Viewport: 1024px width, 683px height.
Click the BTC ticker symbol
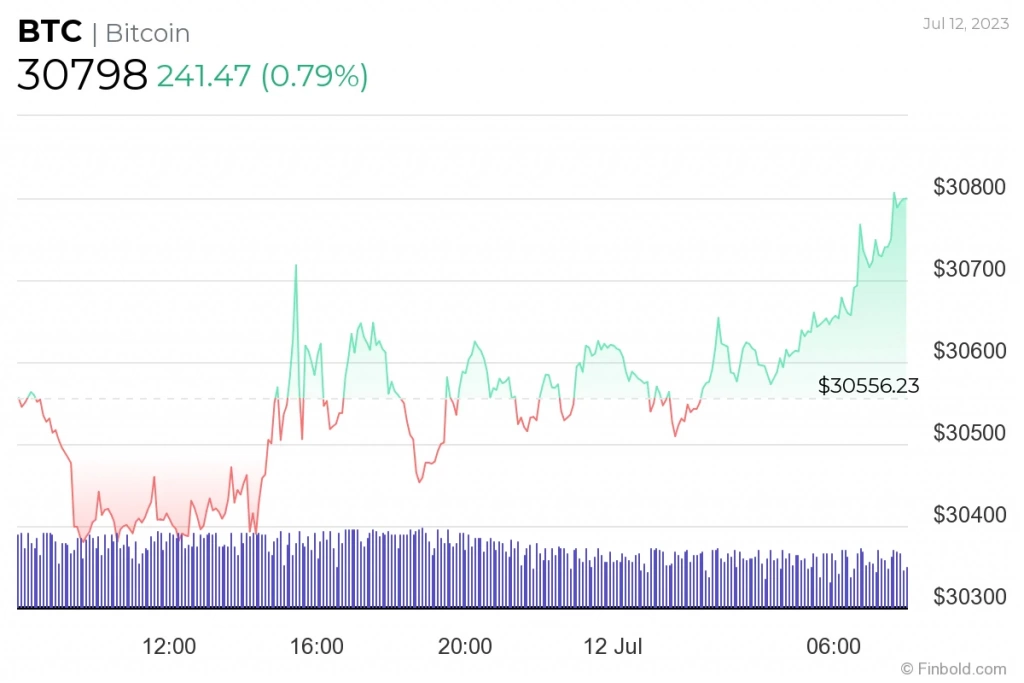50,31
